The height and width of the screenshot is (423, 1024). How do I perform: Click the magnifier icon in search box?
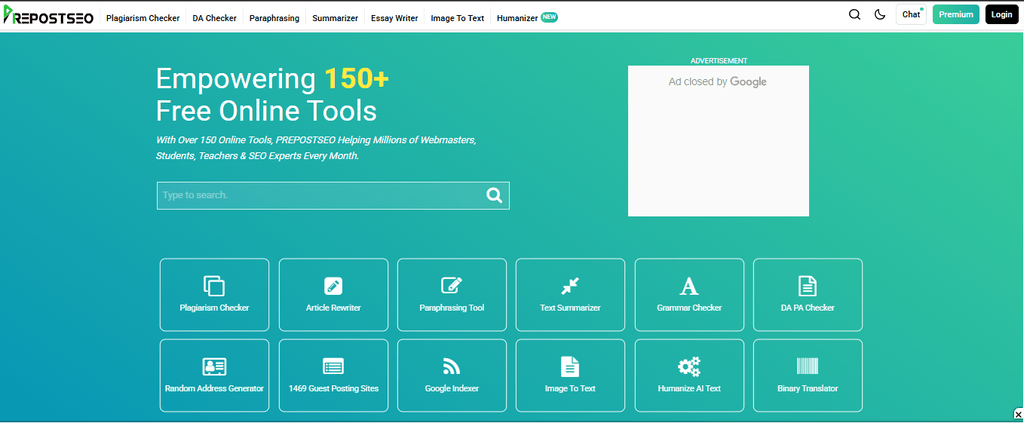tap(494, 195)
